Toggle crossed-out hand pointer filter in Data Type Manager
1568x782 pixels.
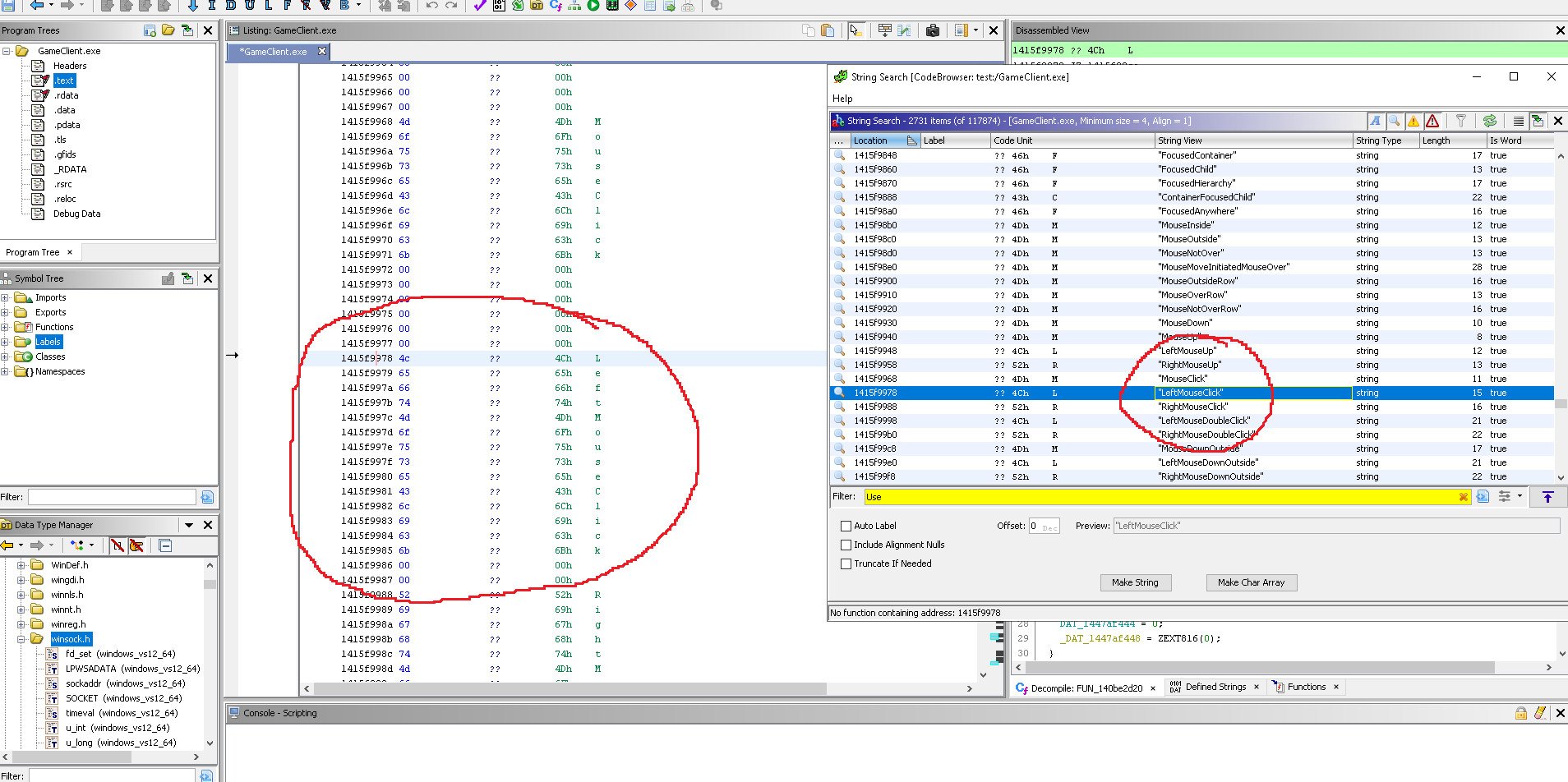pyautogui.click(x=136, y=545)
